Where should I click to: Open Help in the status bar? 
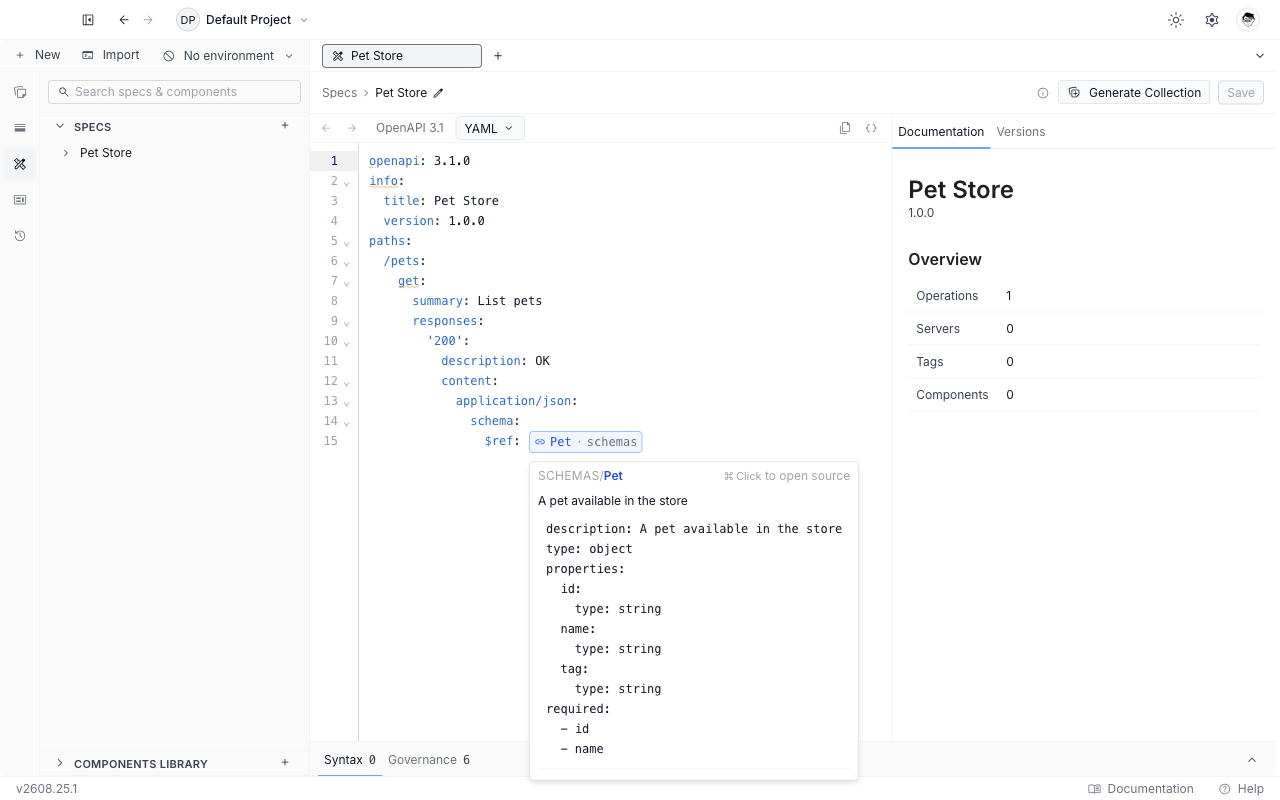[x=1241, y=789]
